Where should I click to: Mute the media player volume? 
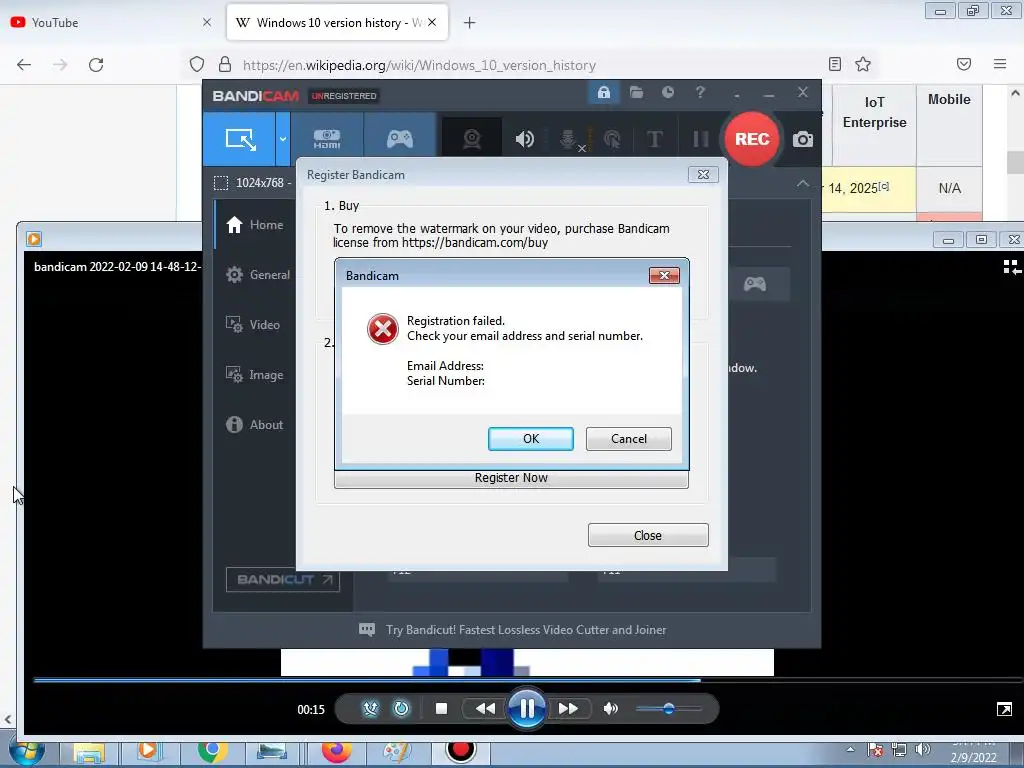click(611, 709)
